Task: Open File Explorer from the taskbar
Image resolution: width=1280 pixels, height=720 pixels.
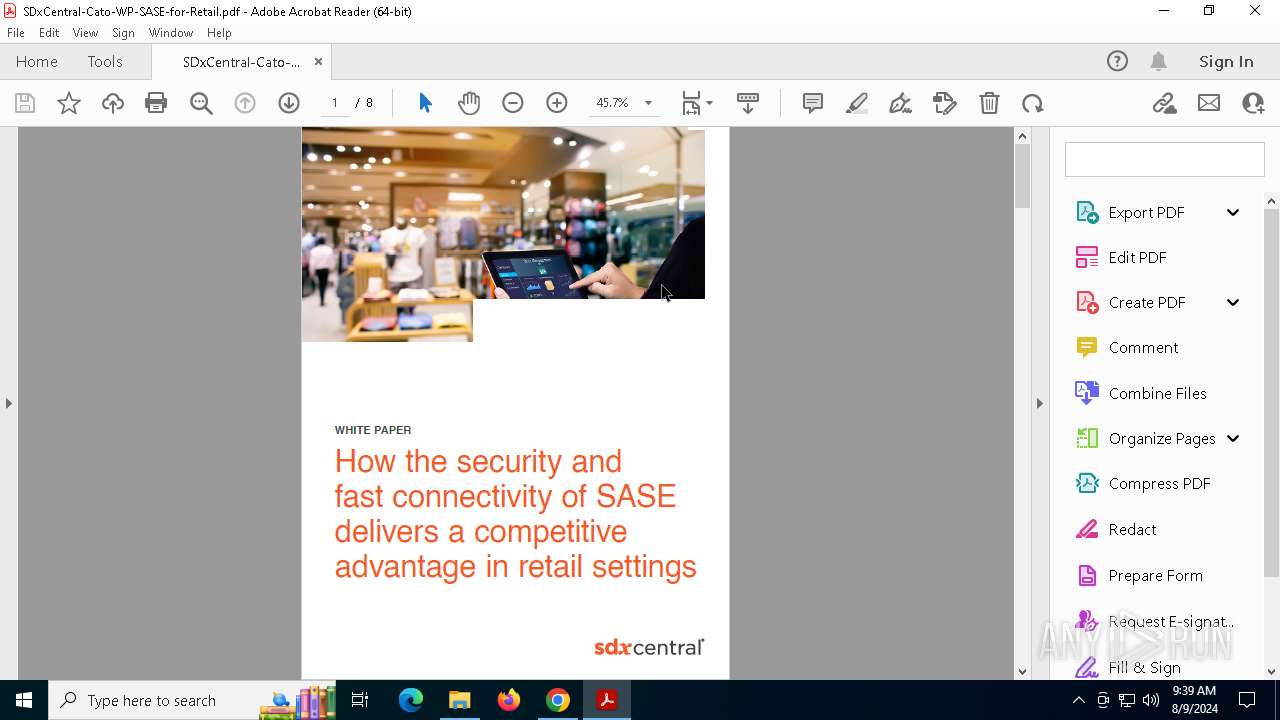Action: [x=460, y=700]
